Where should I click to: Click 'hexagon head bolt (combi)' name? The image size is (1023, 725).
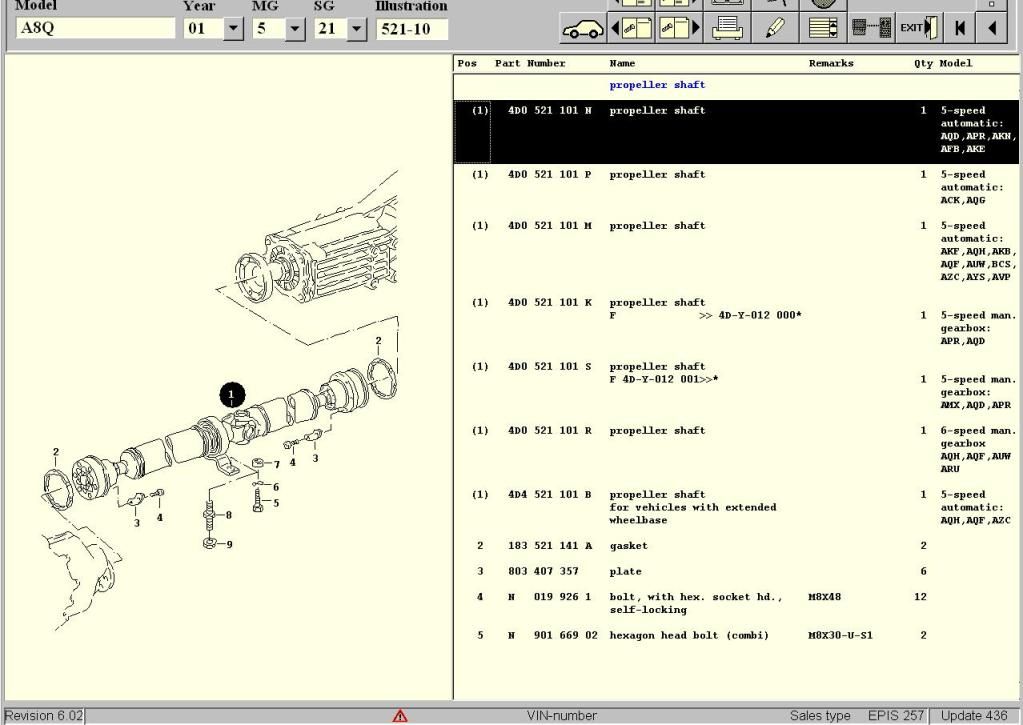click(x=689, y=636)
